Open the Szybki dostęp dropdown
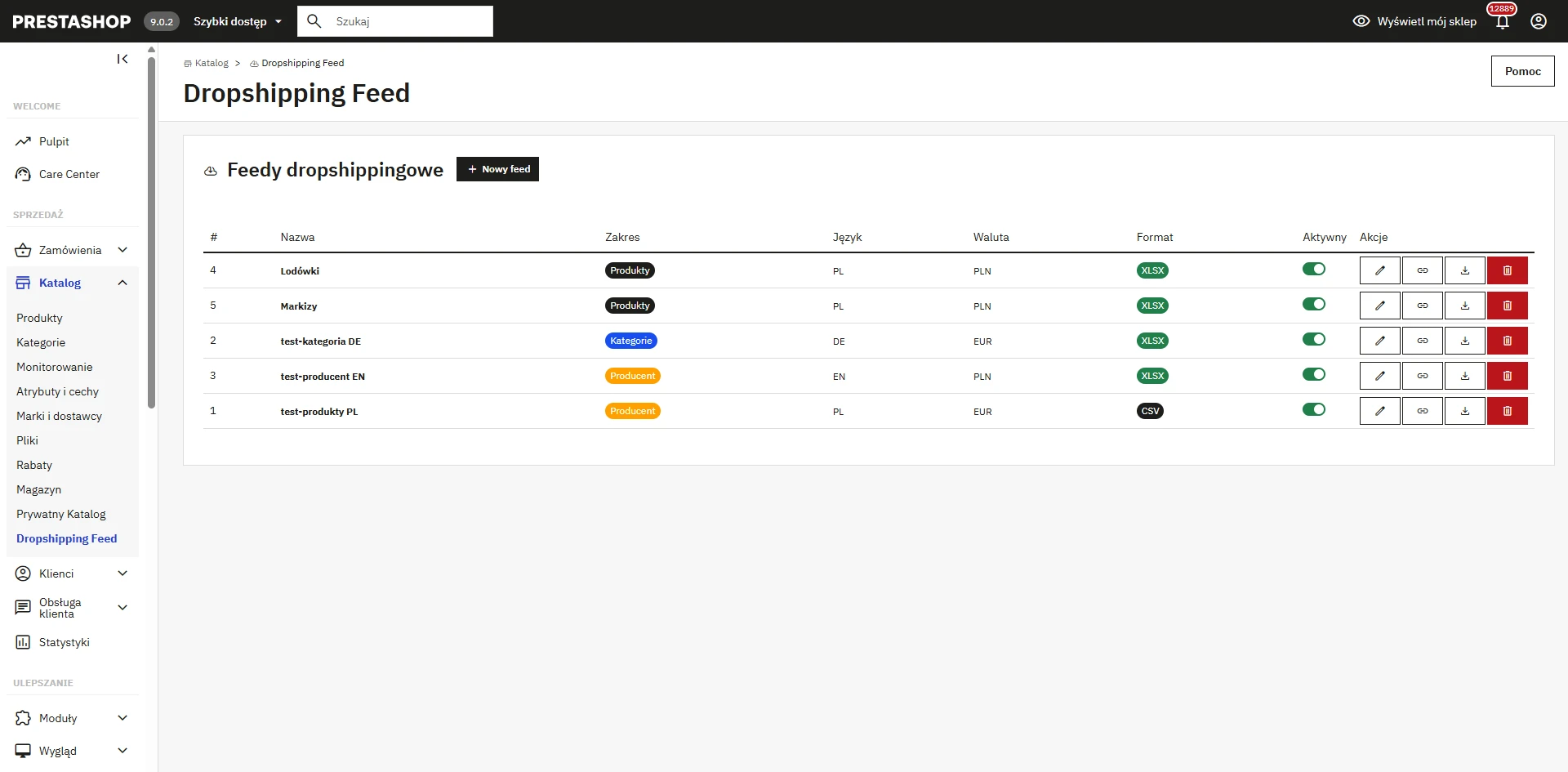This screenshot has width=1568, height=772. tap(238, 21)
